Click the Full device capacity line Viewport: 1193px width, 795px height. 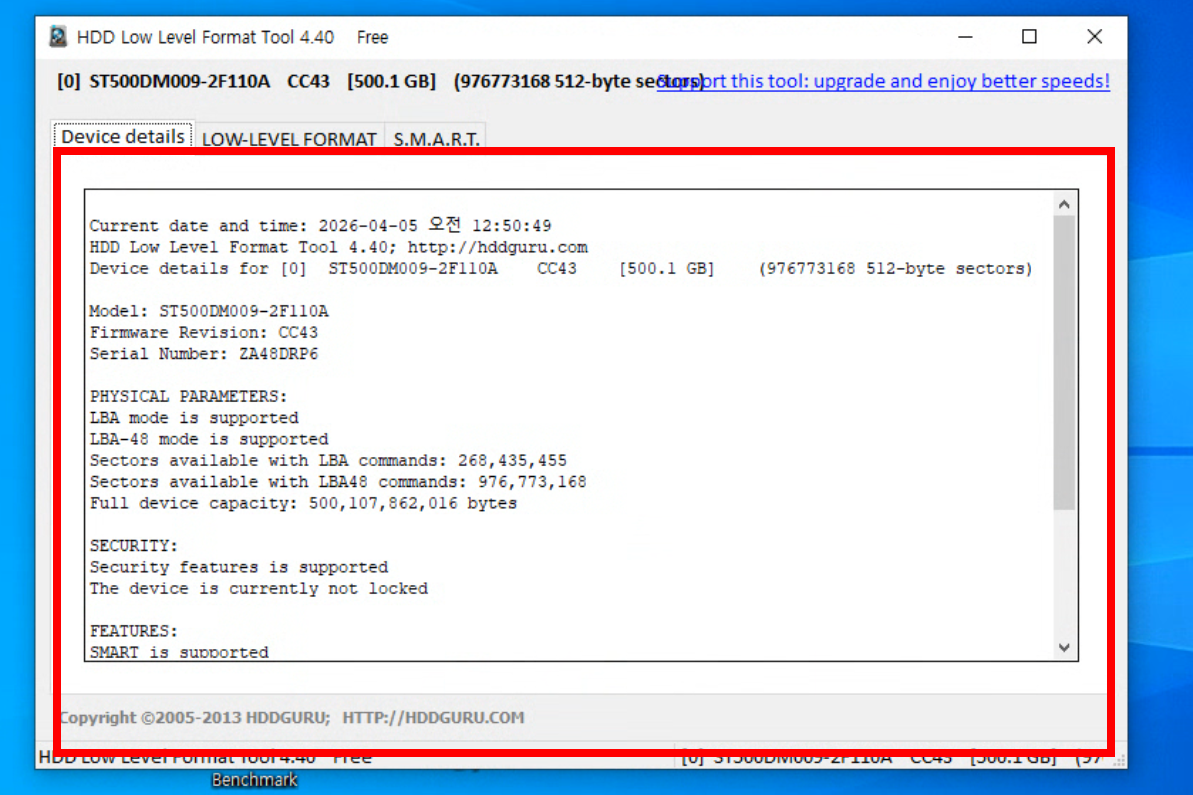click(303, 503)
